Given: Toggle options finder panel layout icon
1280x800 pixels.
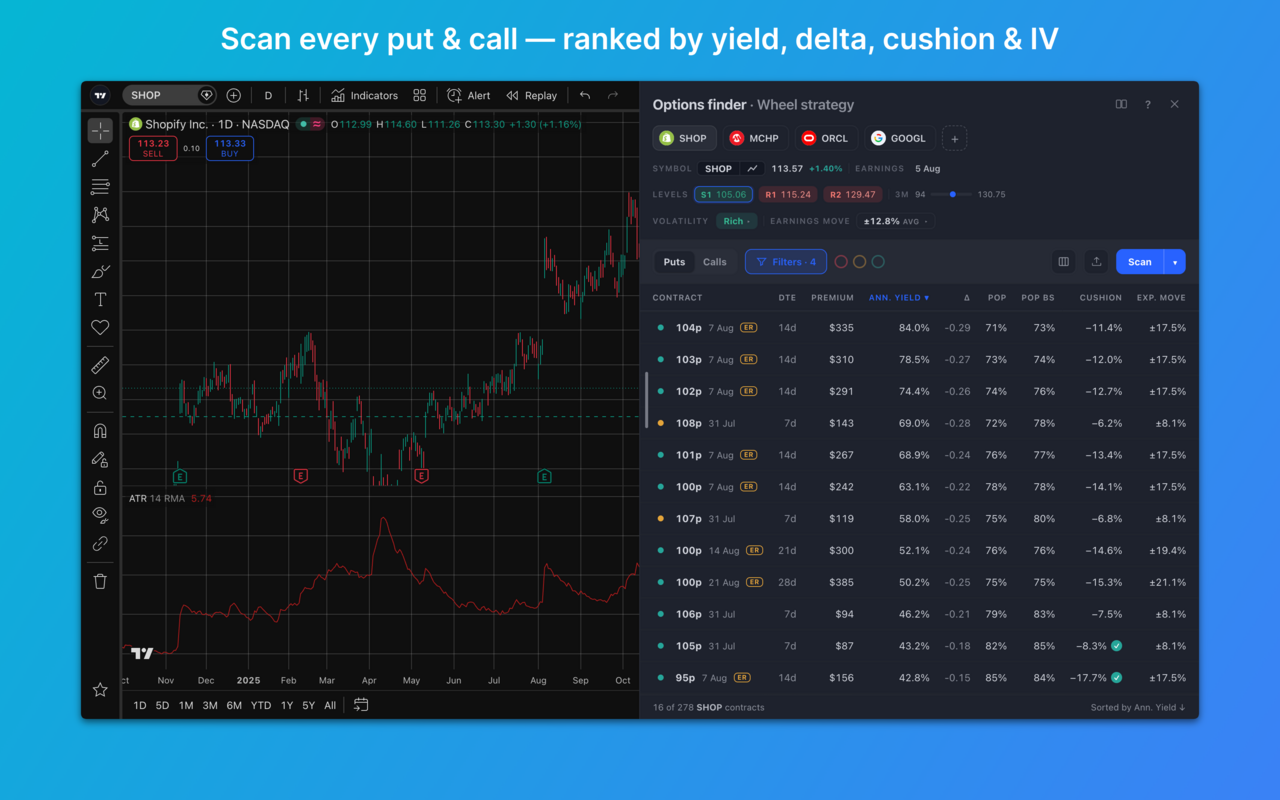Looking at the screenshot, I should pyautogui.click(x=1121, y=104).
